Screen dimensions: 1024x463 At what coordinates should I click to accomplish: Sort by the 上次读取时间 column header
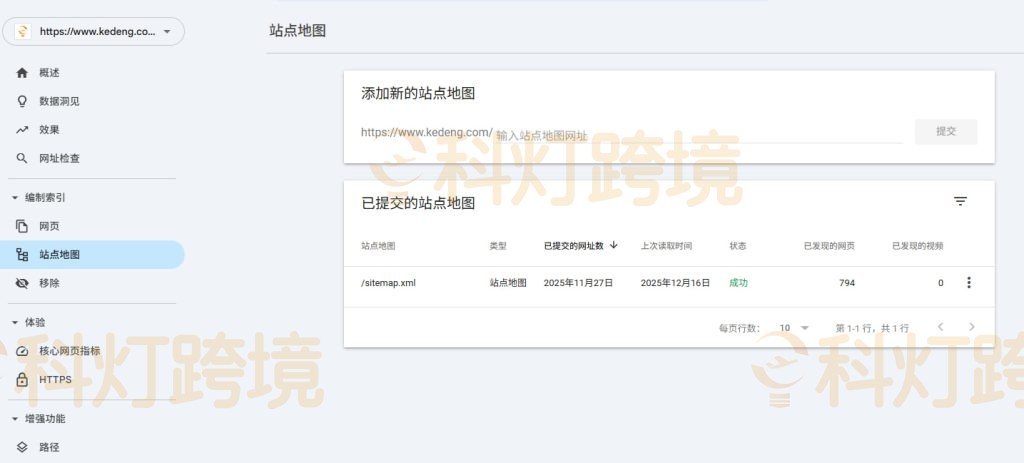tap(666, 246)
